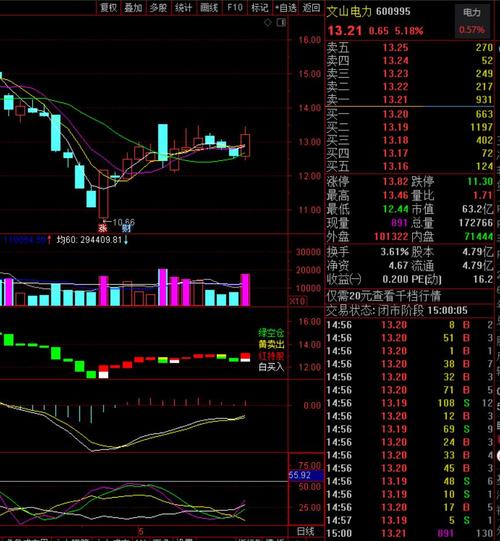The height and width of the screenshot is (541, 500).
Task: Open the 仅需20元查看千档行情 link
Action: click(x=384, y=296)
